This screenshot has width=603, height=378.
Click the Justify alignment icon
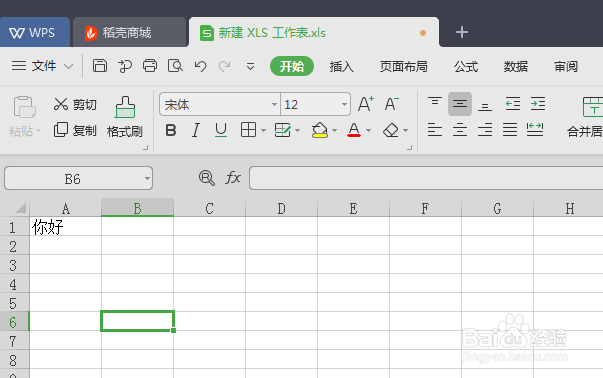click(x=510, y=130)
